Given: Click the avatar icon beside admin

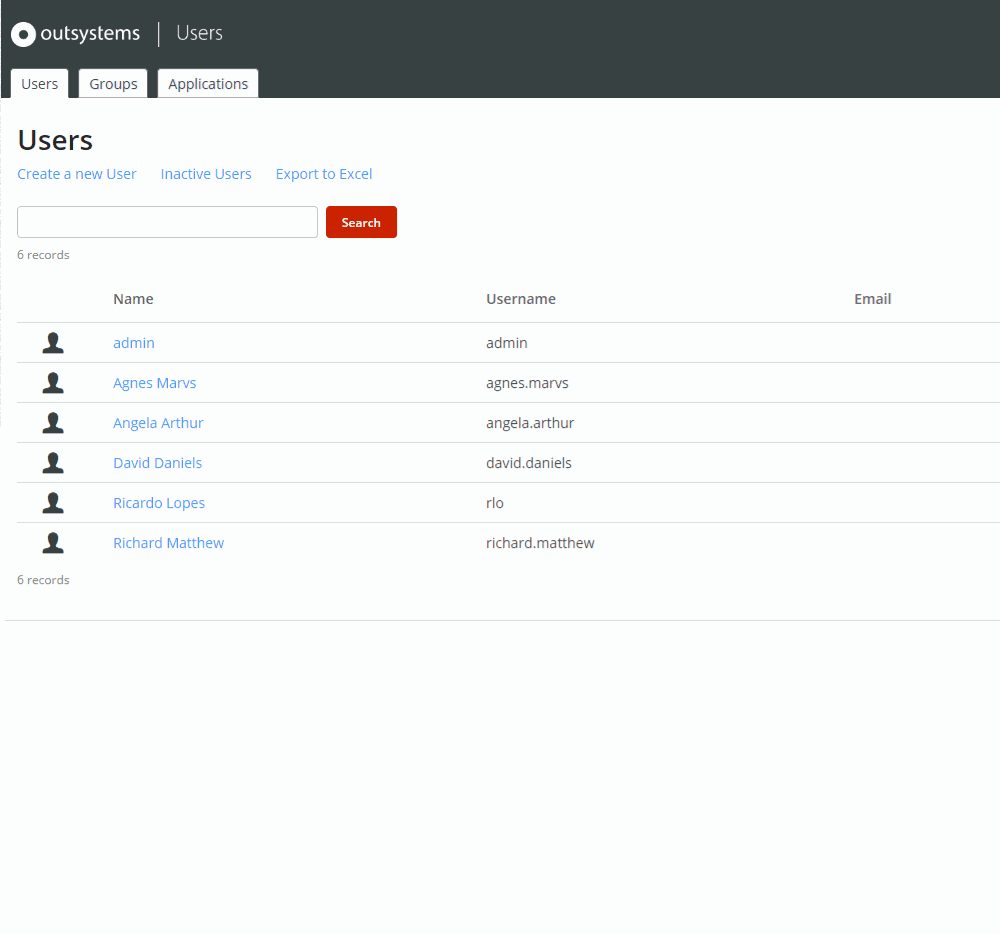Looking at the screenshot, I should (x=52, y=342).
